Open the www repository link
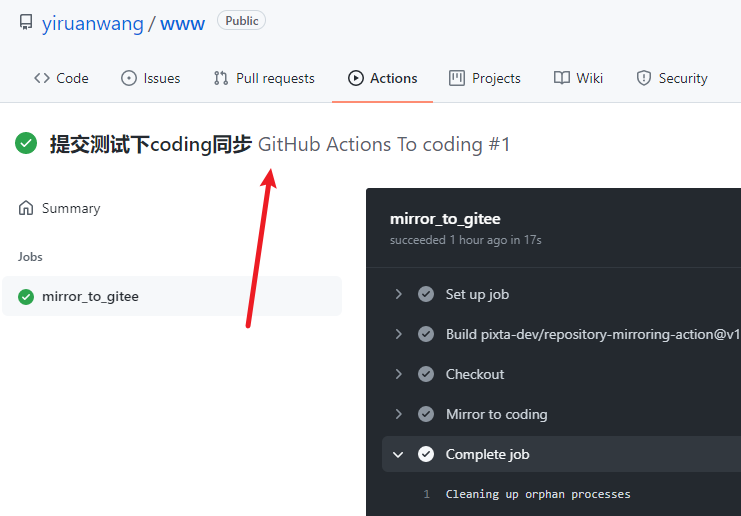Image resolution: width=741 pixels, height=516 pixels. click(x=182, y=24)
